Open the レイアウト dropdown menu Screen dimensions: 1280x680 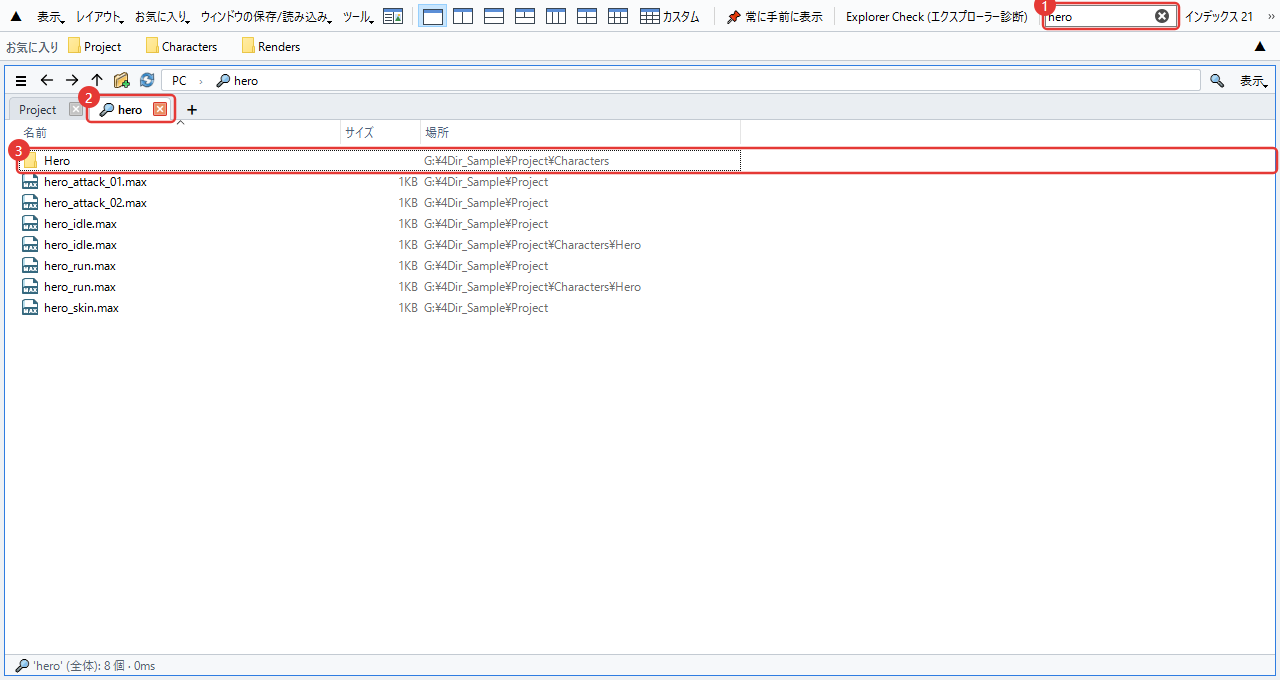(x=100, y=17)
